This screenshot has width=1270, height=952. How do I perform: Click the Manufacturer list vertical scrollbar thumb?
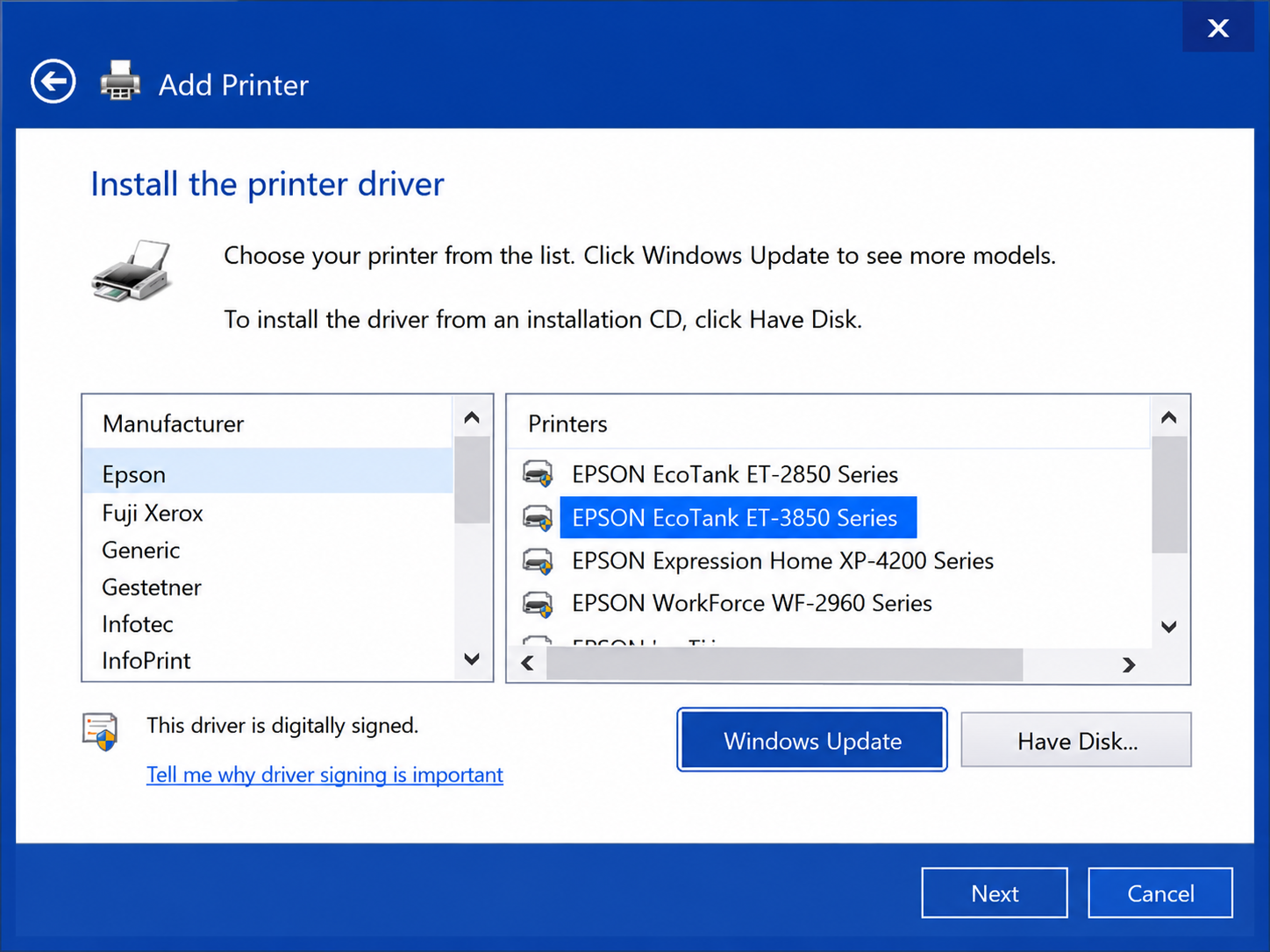(x=472, y=480)
